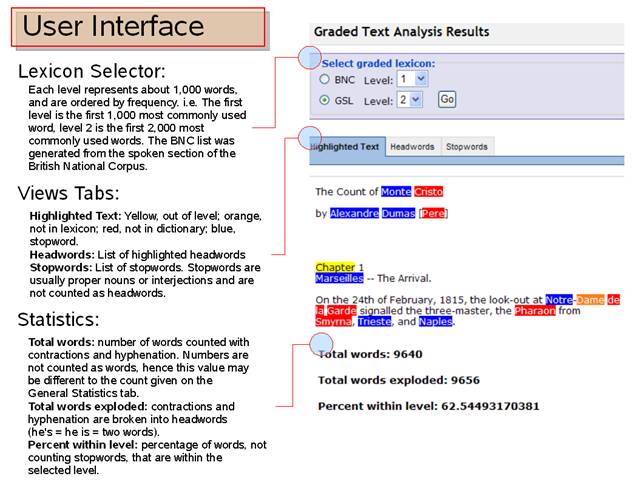
Task: Click the red highlighted word Garde
Action: coord(341,310)
